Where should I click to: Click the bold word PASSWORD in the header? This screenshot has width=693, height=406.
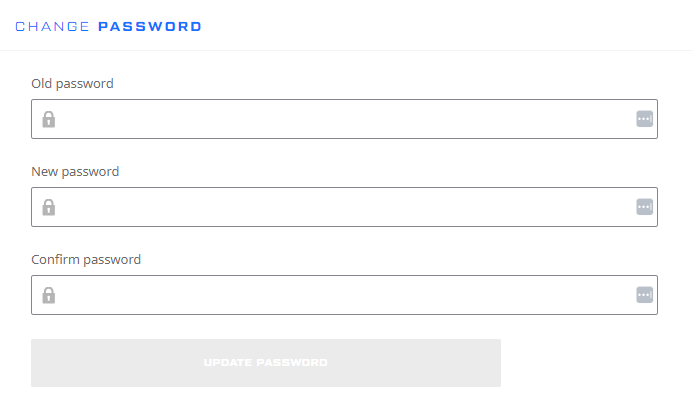(x=149, y=27)
